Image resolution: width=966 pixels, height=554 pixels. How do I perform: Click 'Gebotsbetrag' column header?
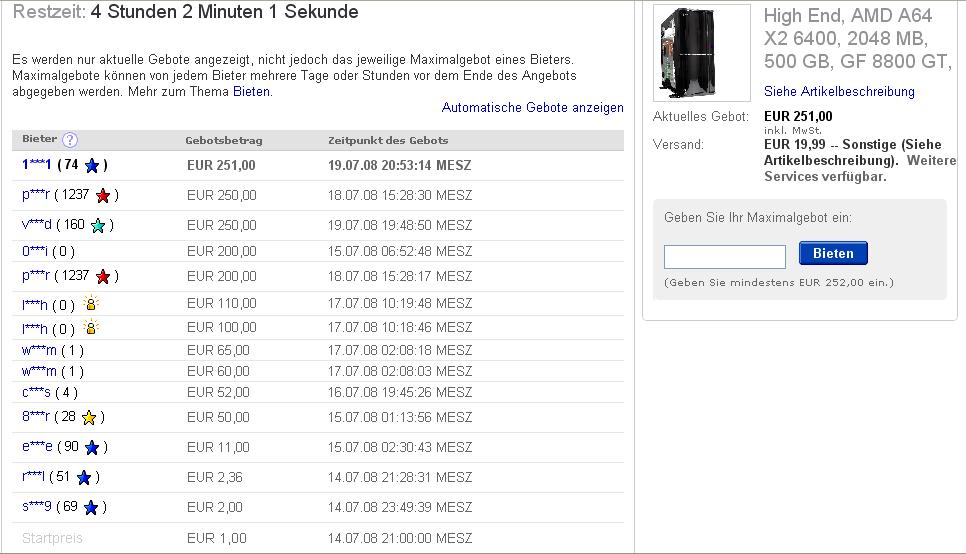pos(224,141)
